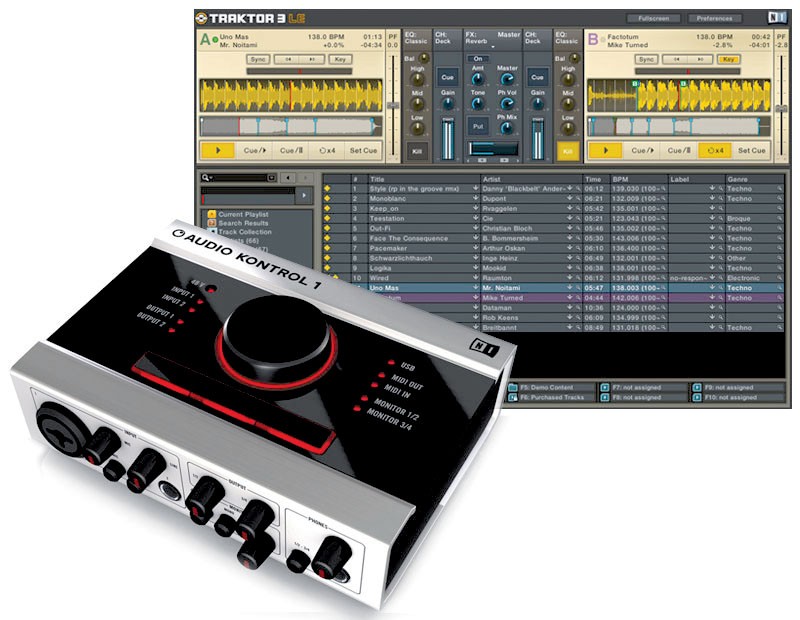Image resolution: width=800 pixels, height=620 pixels.
Task: Click the Cue/pause button on deck A
Action: (x=291, y=151)
